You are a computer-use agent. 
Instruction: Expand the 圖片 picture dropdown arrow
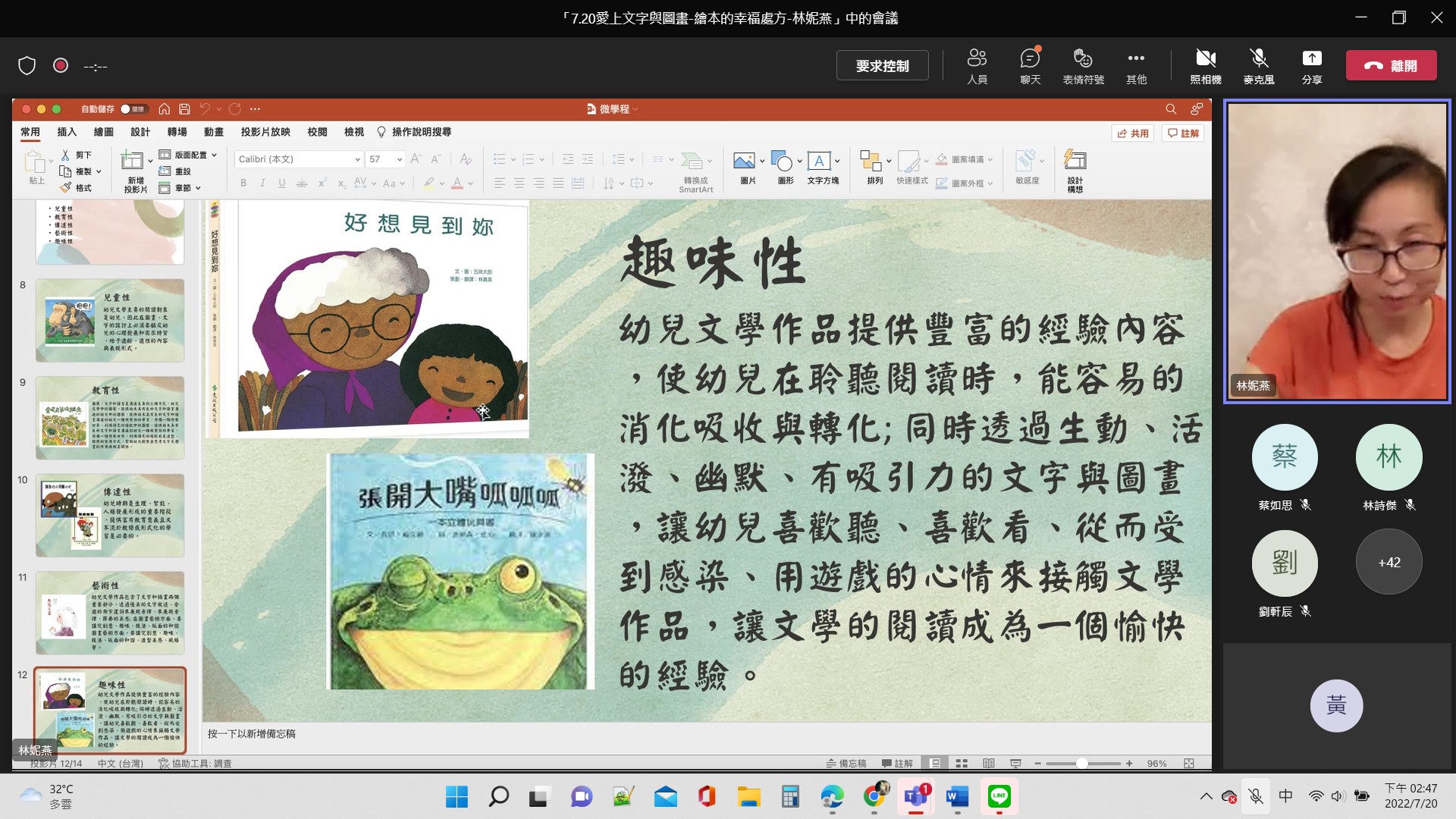[x=761, y=161]
